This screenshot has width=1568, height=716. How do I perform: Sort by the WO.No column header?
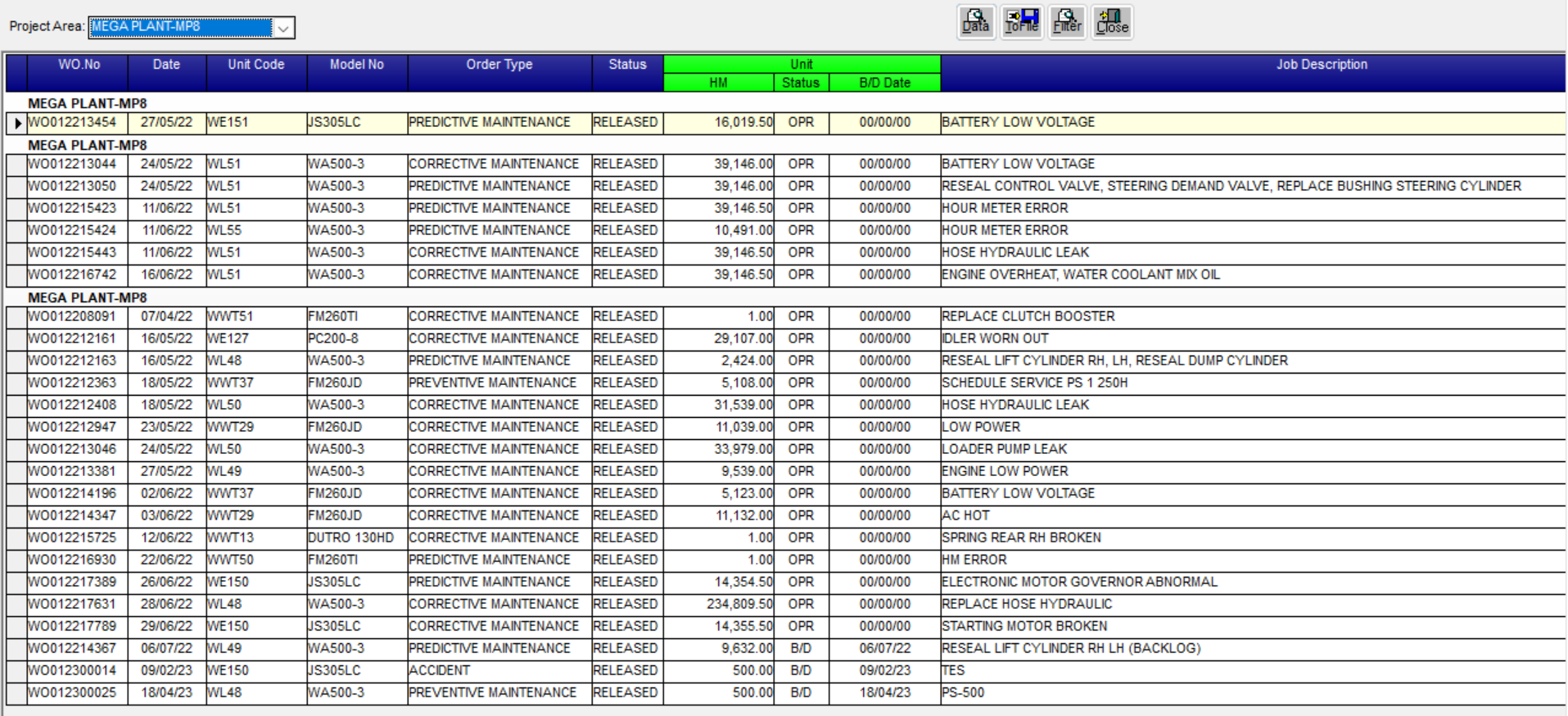pyautogui.click(x=79, y=65)
